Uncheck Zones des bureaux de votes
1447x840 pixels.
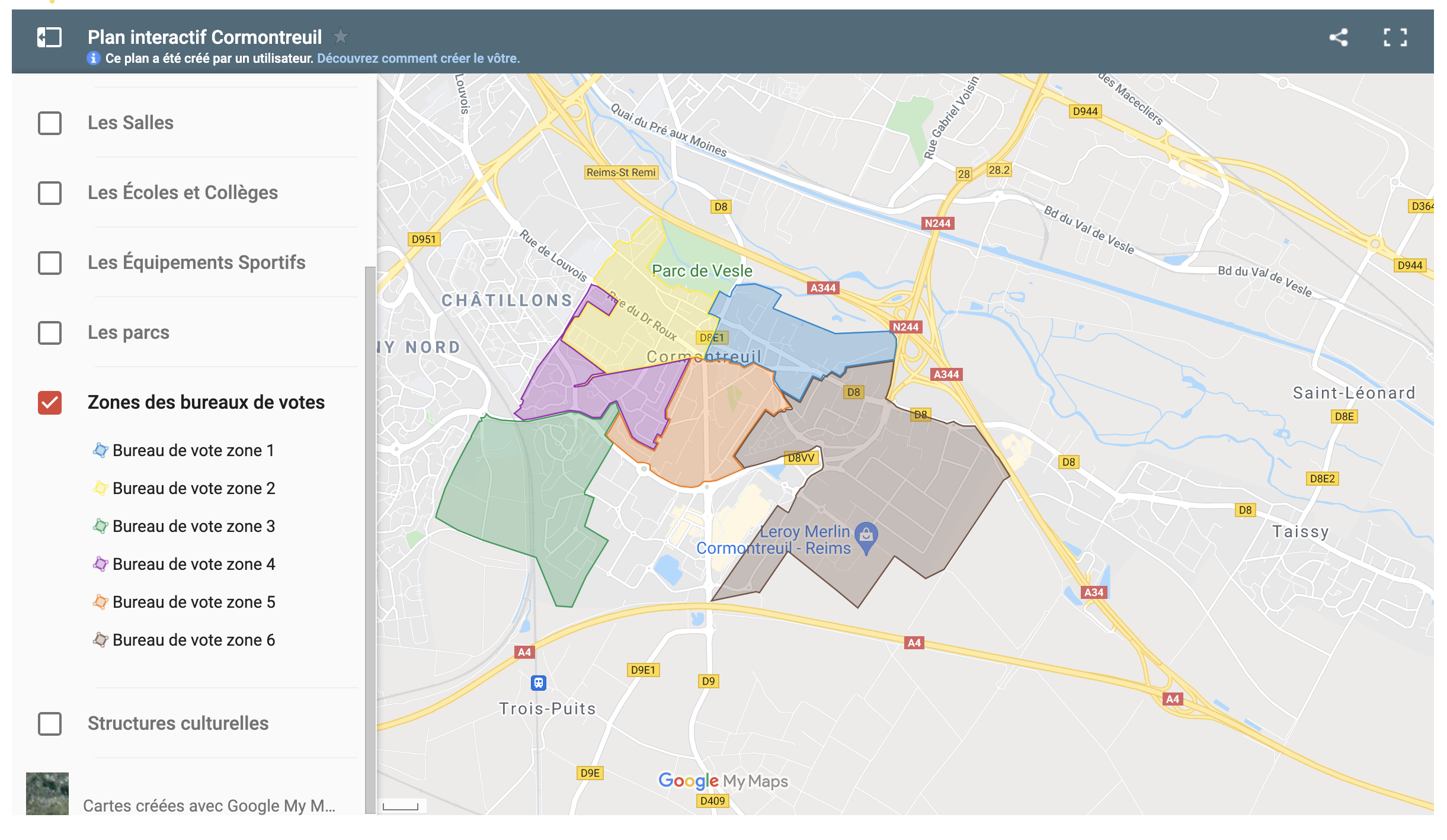coord(50,403)
